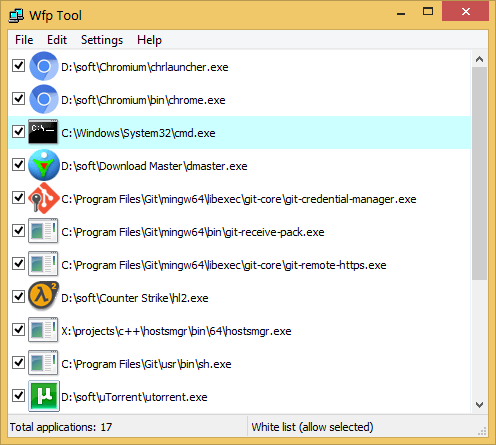496x445 pixels.
Task: Close the Wfp Tool window
Action: (x=465, y=12)
